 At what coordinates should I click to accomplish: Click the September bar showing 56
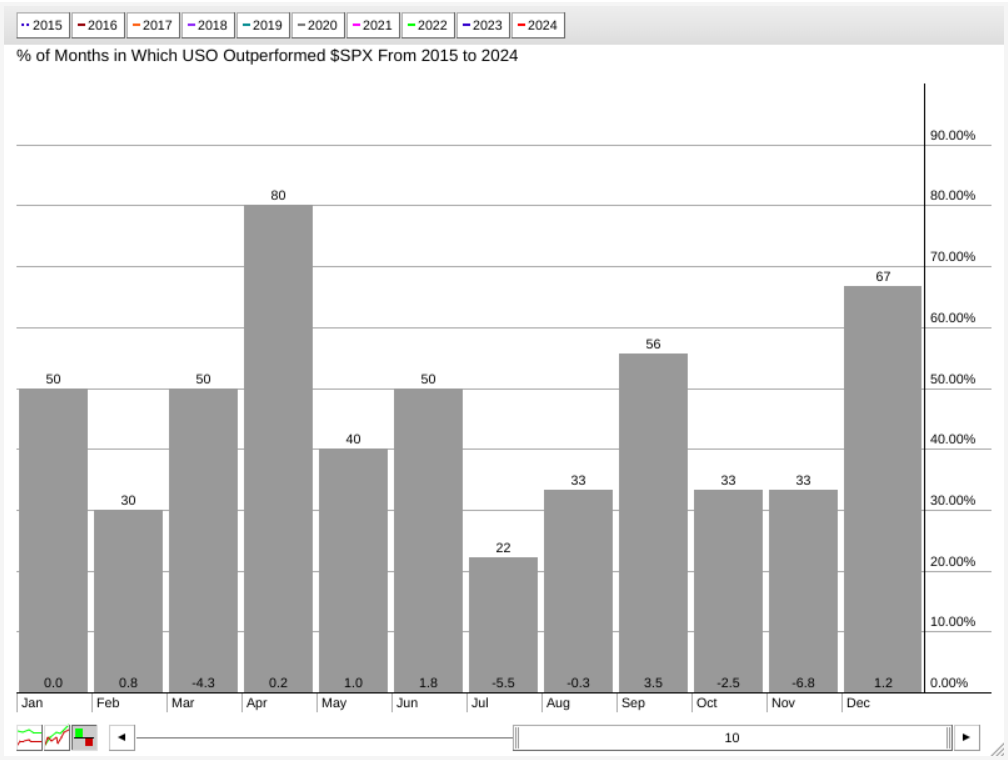pos(653,521)
